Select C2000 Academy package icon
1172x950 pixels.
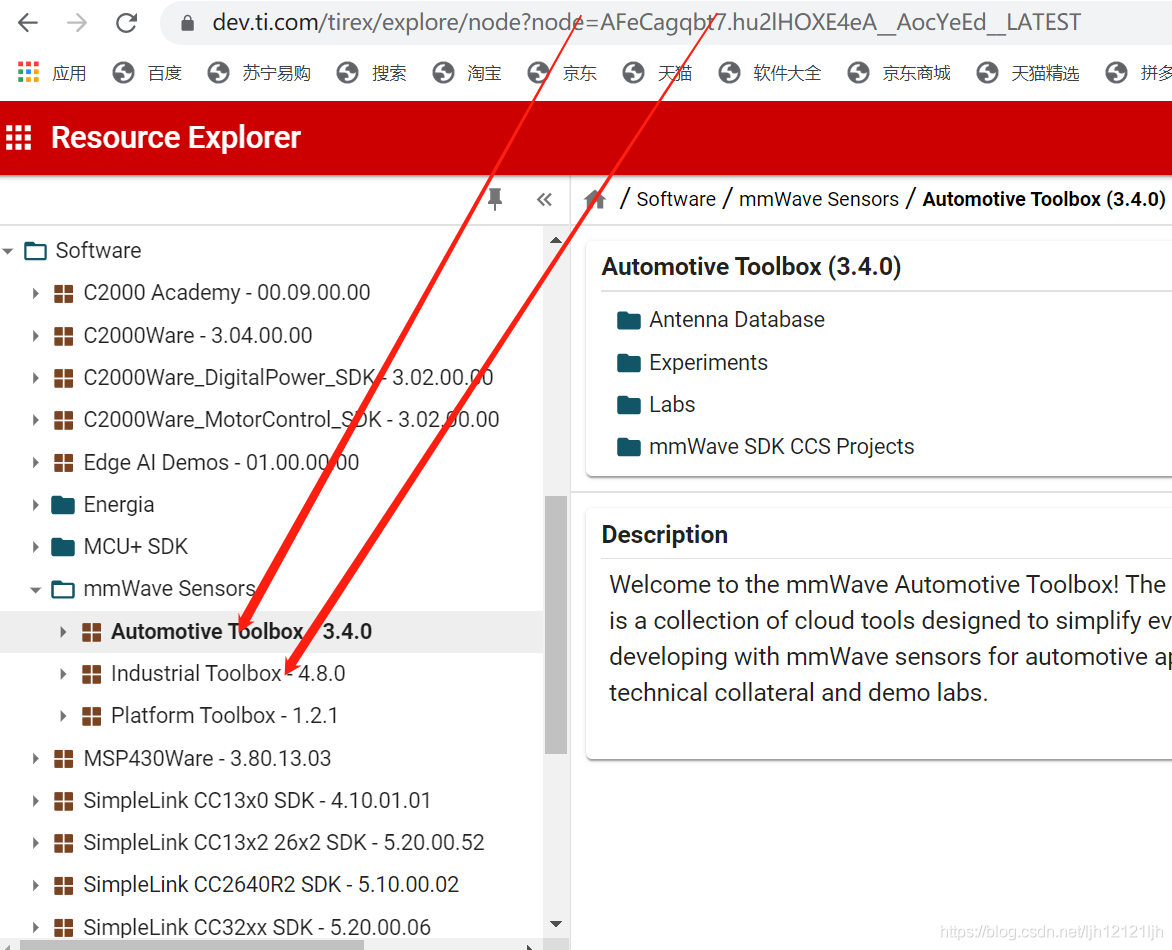tap(64, 293)
